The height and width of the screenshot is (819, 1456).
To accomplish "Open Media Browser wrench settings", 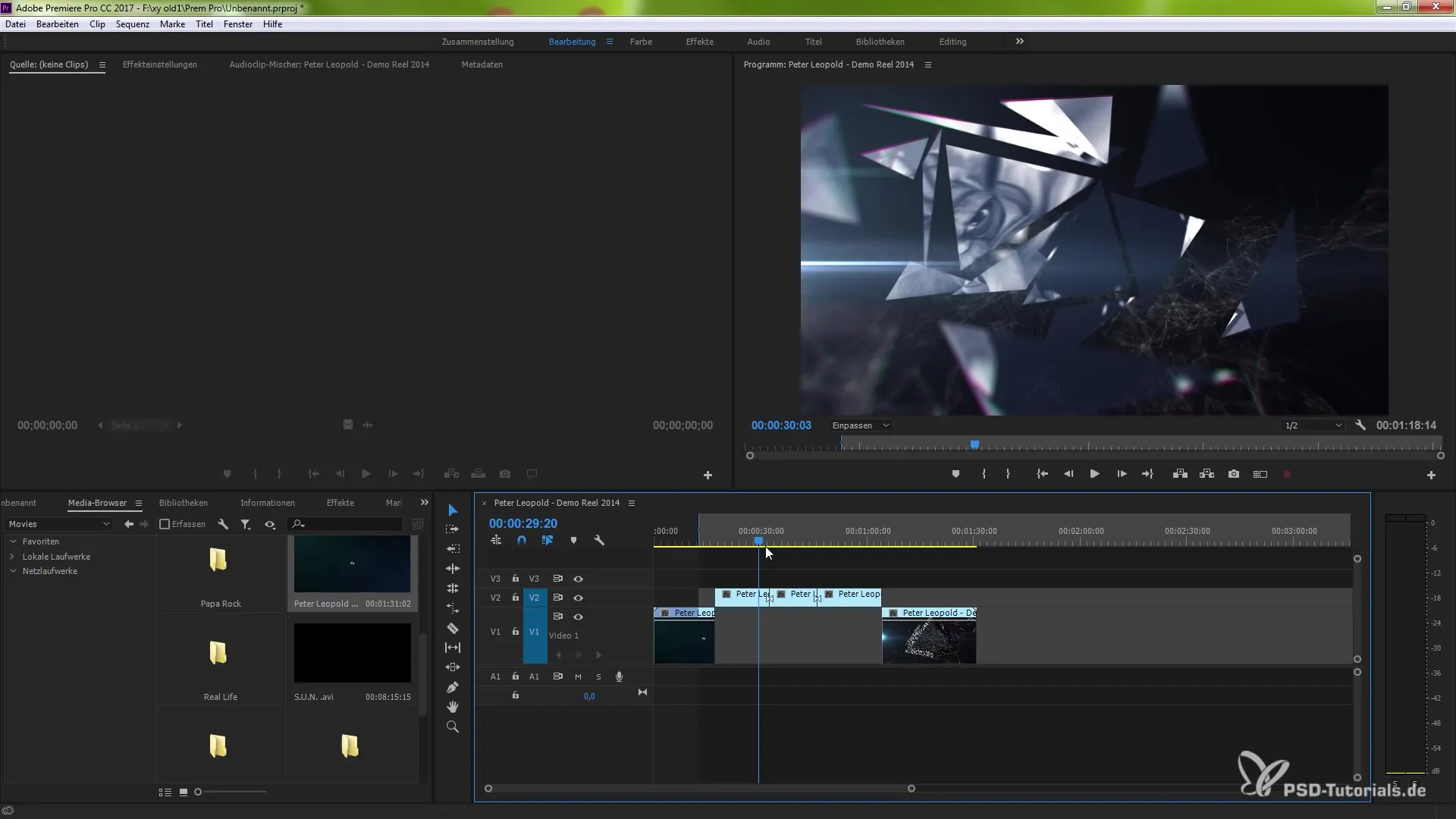I will 223,524.
